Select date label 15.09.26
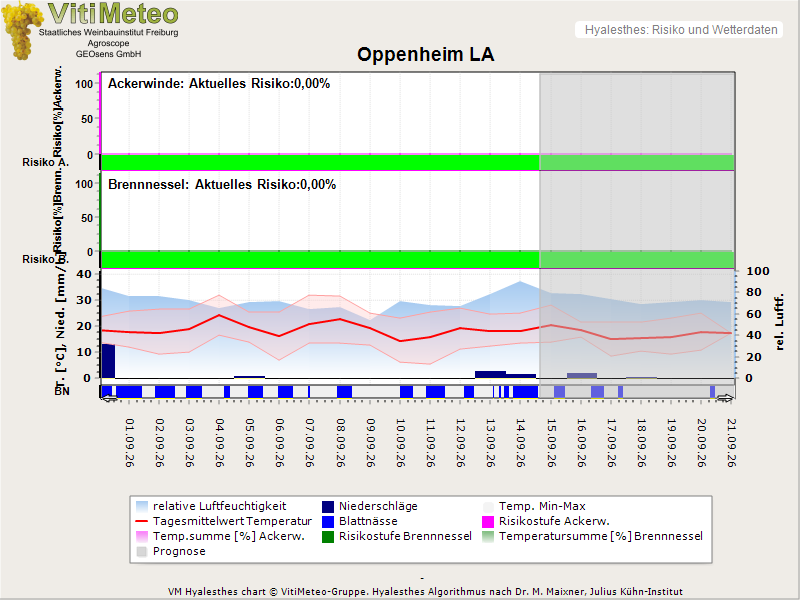Image resolution: width=800 pixels, height=600 pixels. [x=551, y=442]
